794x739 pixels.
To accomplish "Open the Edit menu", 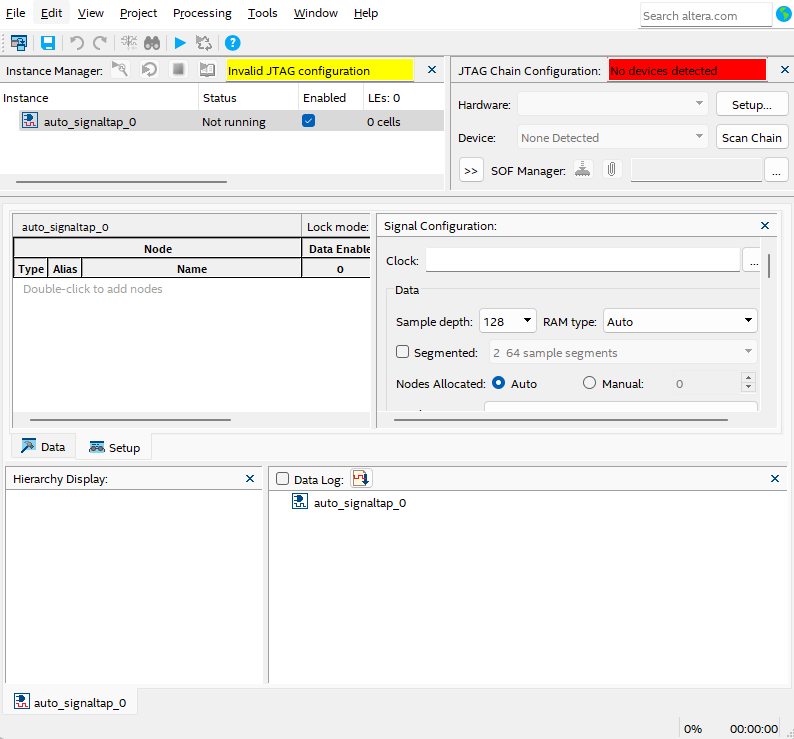I will coord(51,13).
